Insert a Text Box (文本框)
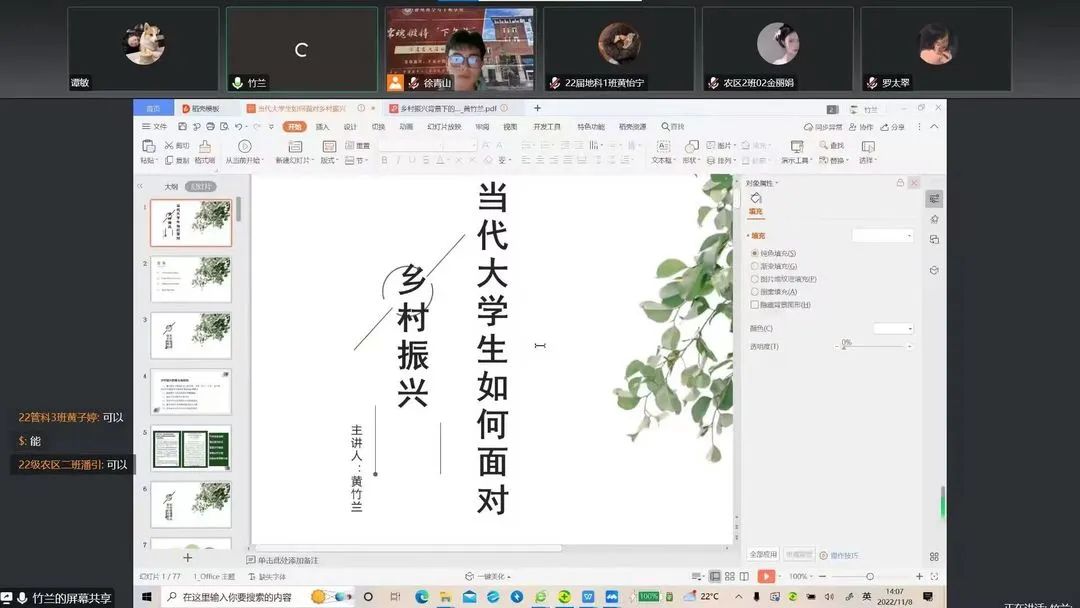1080x608 pixels. tap(662, 147)
